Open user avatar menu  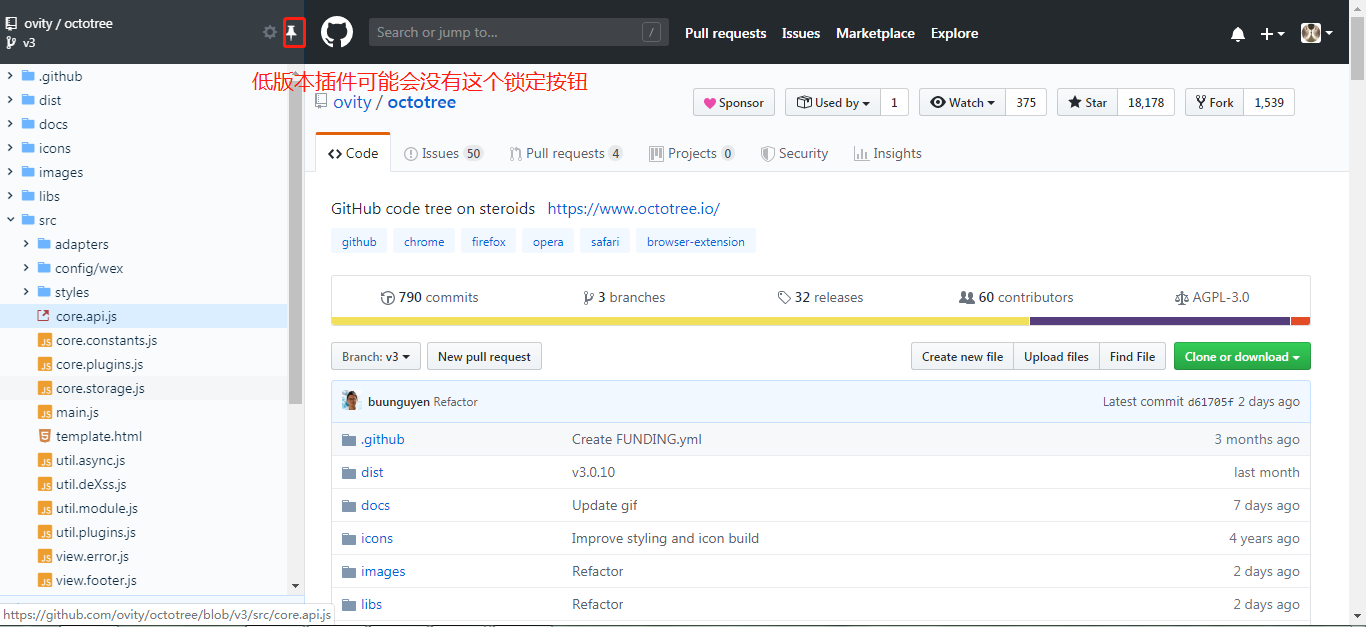pyautogui.click(x=1317, y=33)
